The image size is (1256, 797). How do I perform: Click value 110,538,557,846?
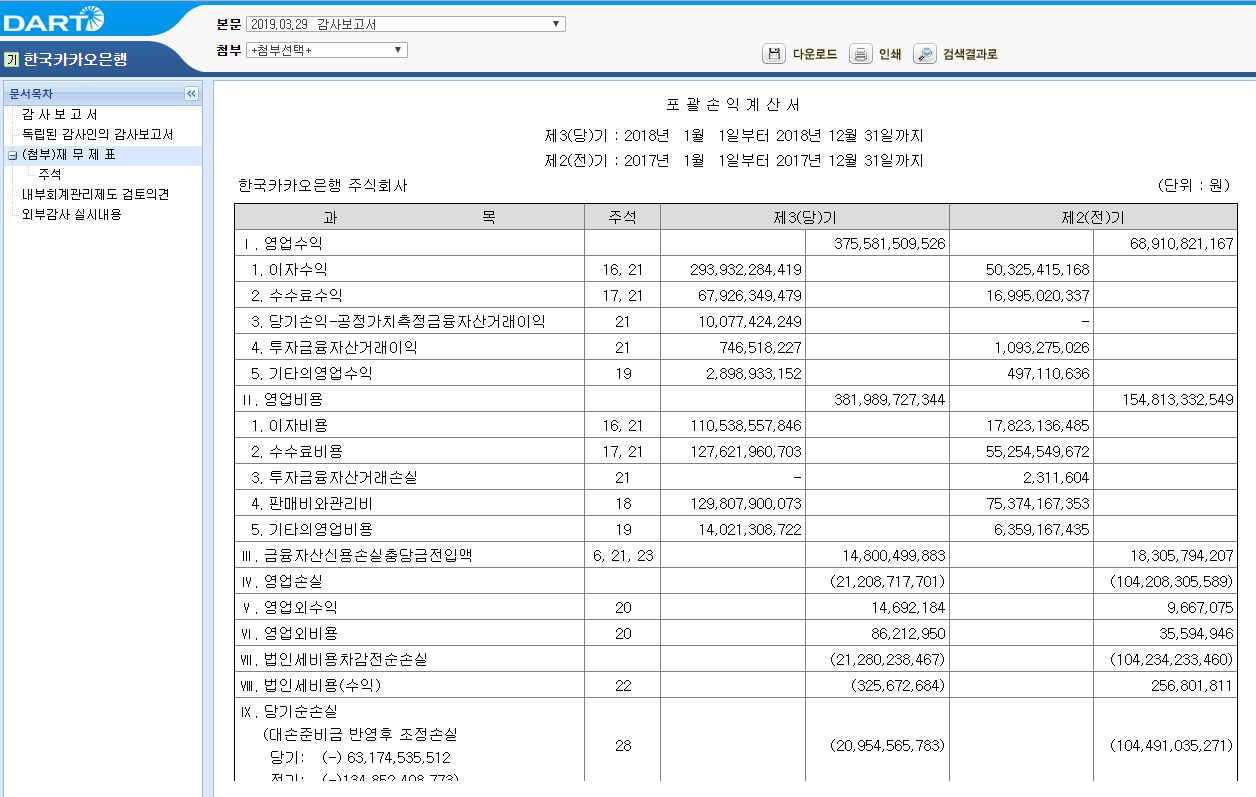click(746, 426)
